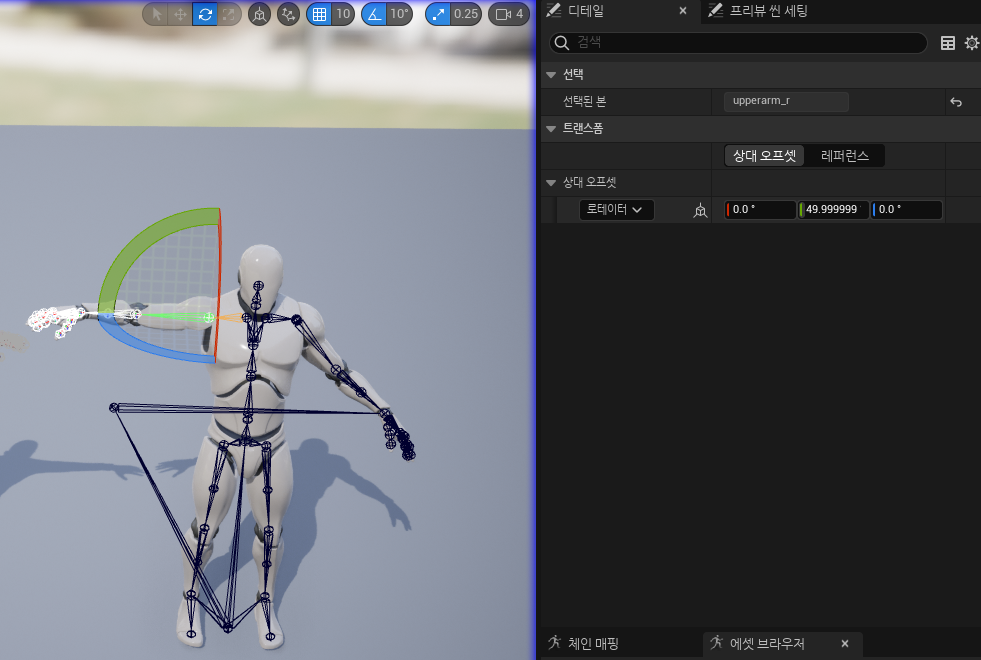Activate the select mode cursor tool
This screenshot has width=981, height=660.
(156, 14)
